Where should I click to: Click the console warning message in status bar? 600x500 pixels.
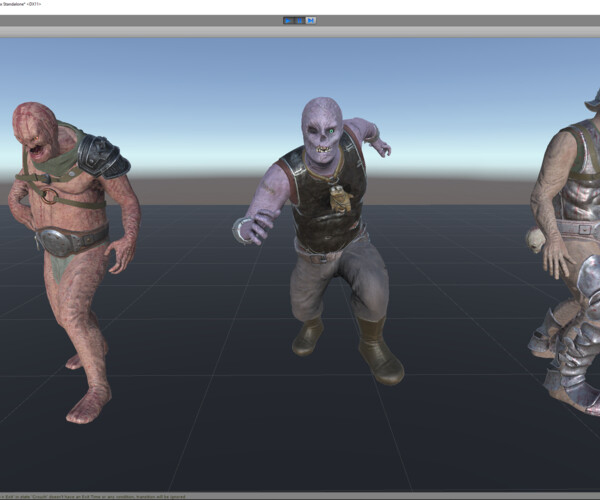pyautogui.click(x=94, y=497)
